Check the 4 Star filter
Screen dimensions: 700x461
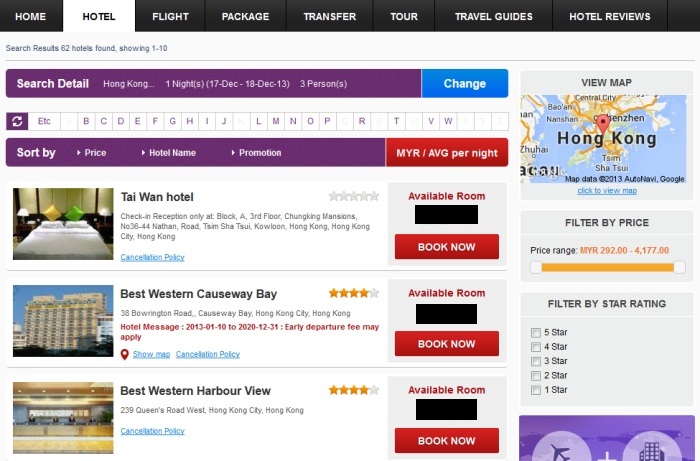pyautogui.click(x=536, y=347)
